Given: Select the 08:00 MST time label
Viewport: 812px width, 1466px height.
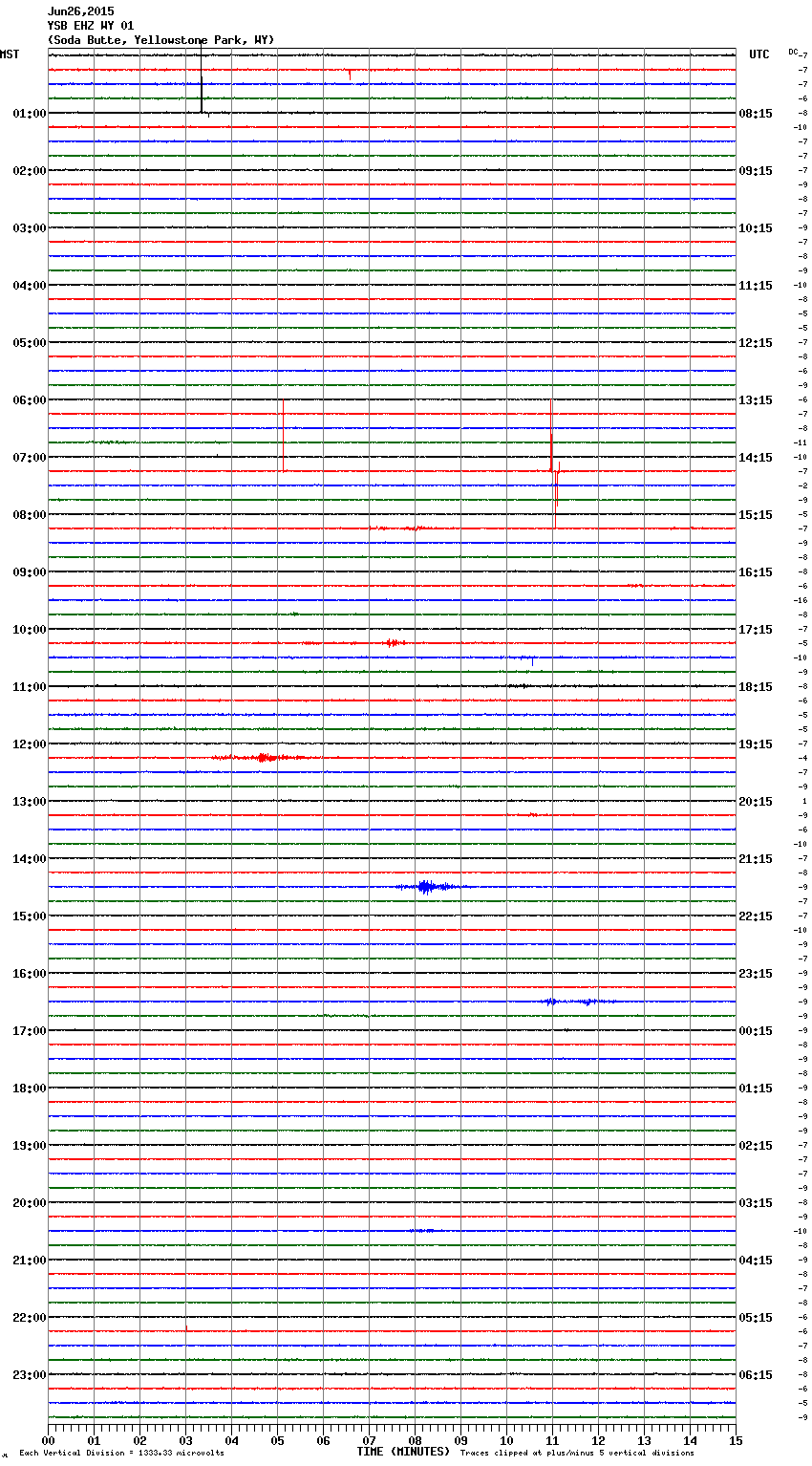Looking at the screenshot, I should click(30, 515).
